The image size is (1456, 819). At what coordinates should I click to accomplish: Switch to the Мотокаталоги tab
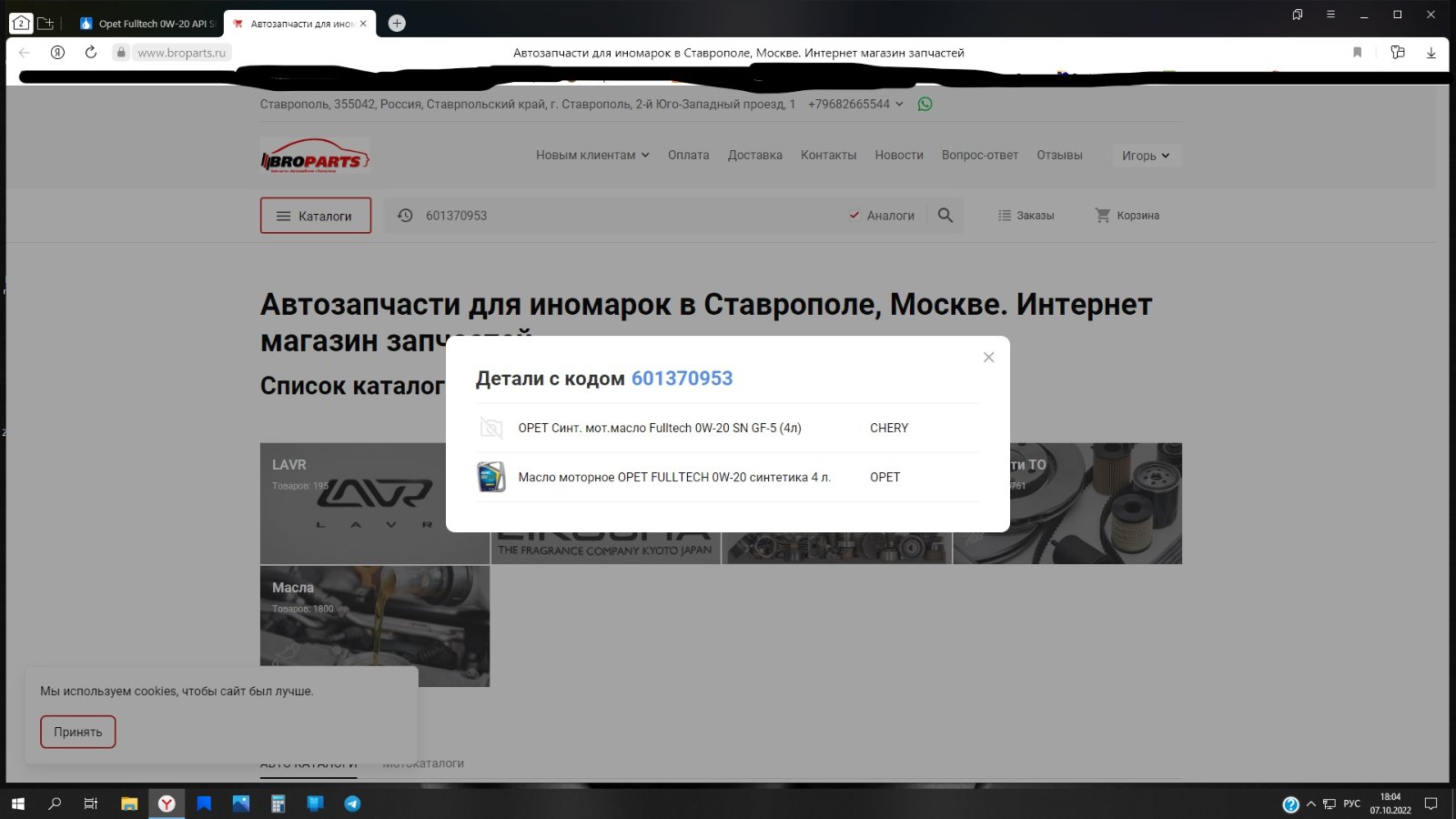423,763
